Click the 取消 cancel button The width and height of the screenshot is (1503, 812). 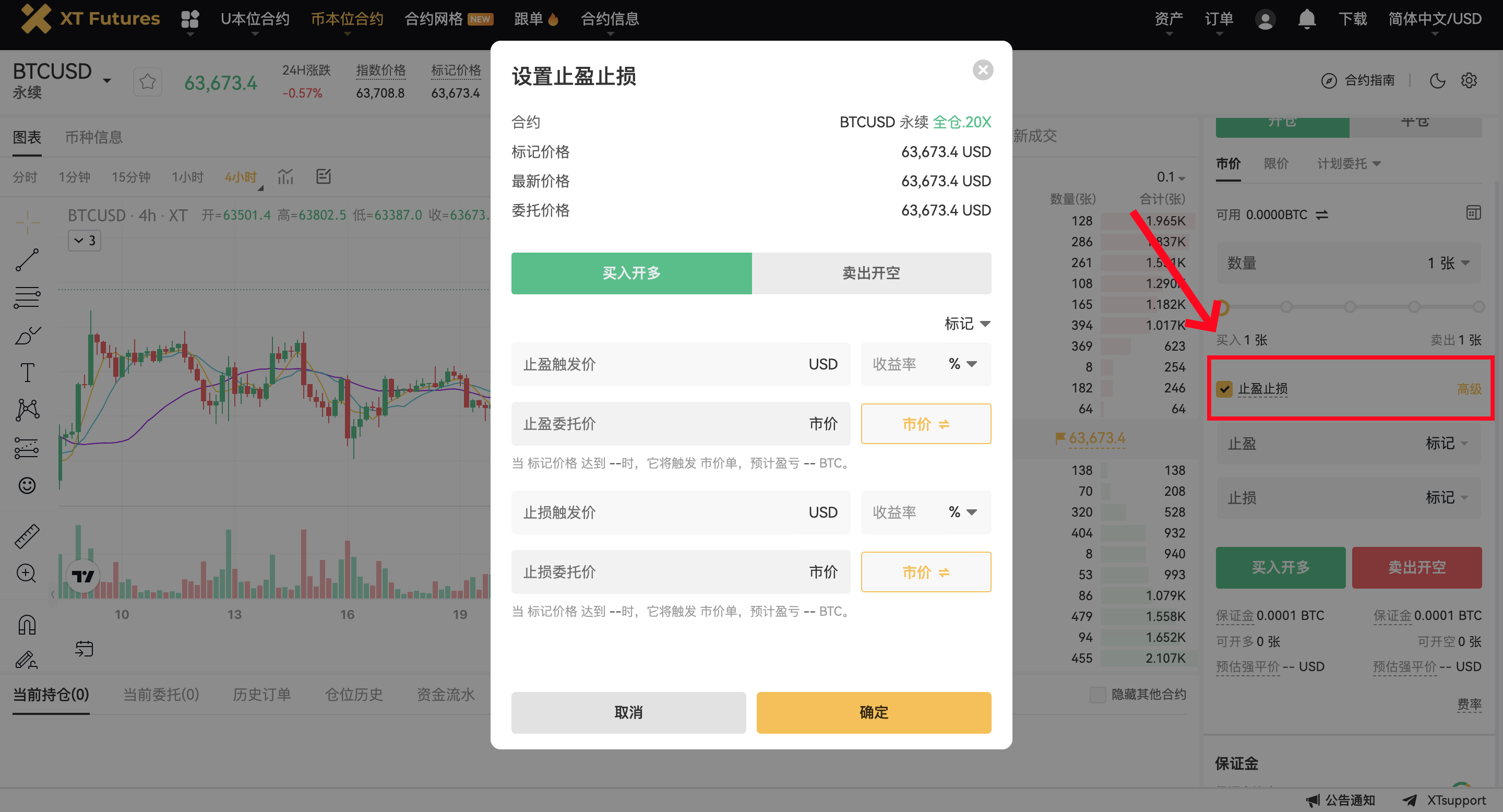628,713
